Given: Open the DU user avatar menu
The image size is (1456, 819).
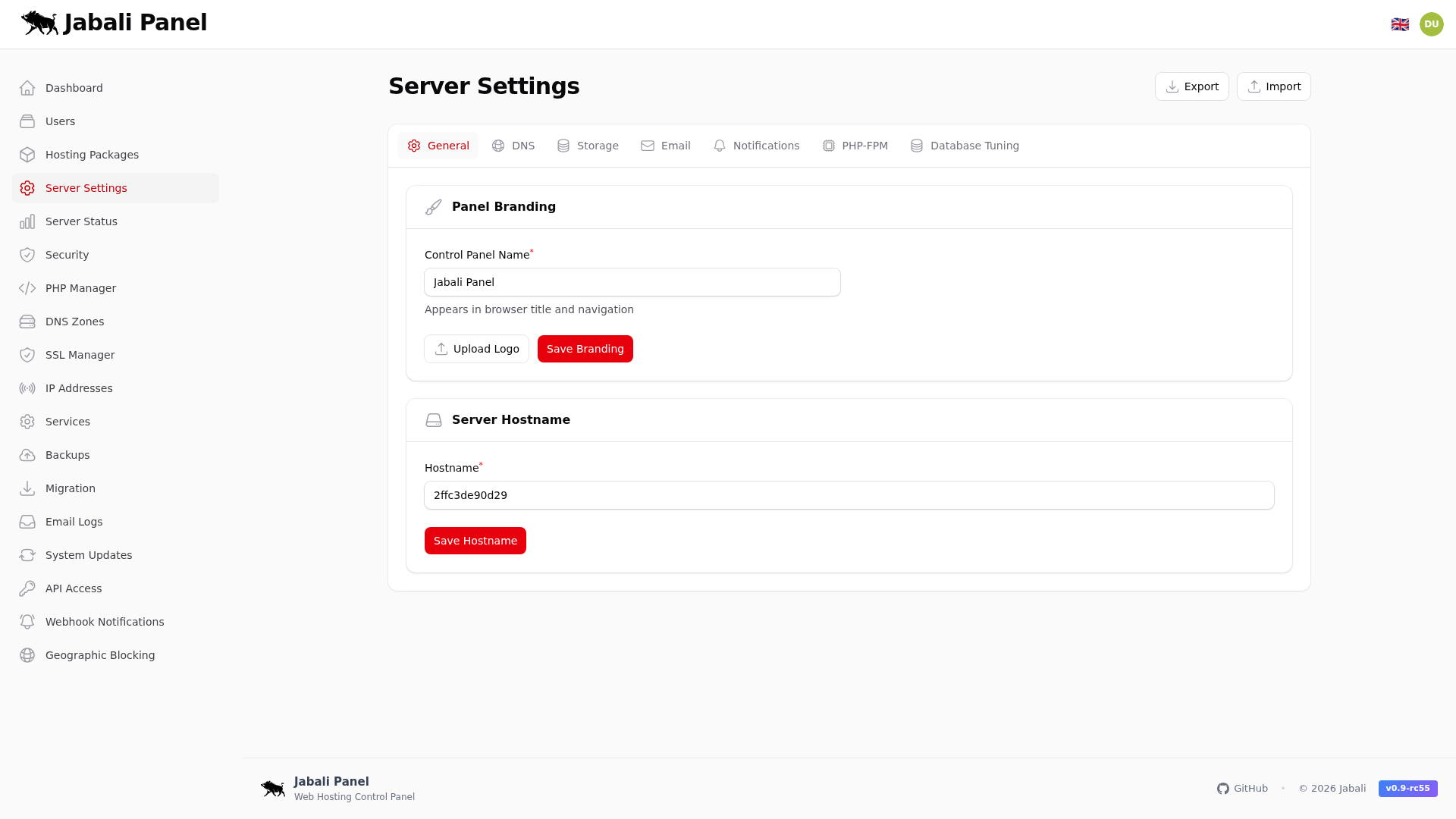Looking at the screenshot, I should (x=1432, y=24).
